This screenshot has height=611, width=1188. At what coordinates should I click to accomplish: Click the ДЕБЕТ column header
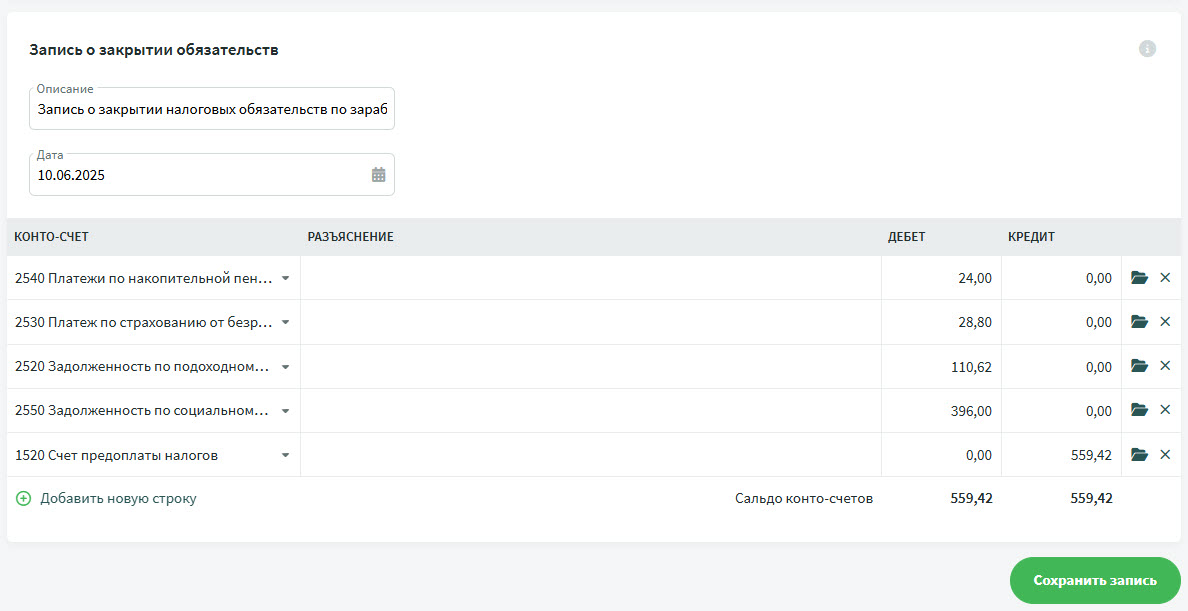click(x=907, y=237)
